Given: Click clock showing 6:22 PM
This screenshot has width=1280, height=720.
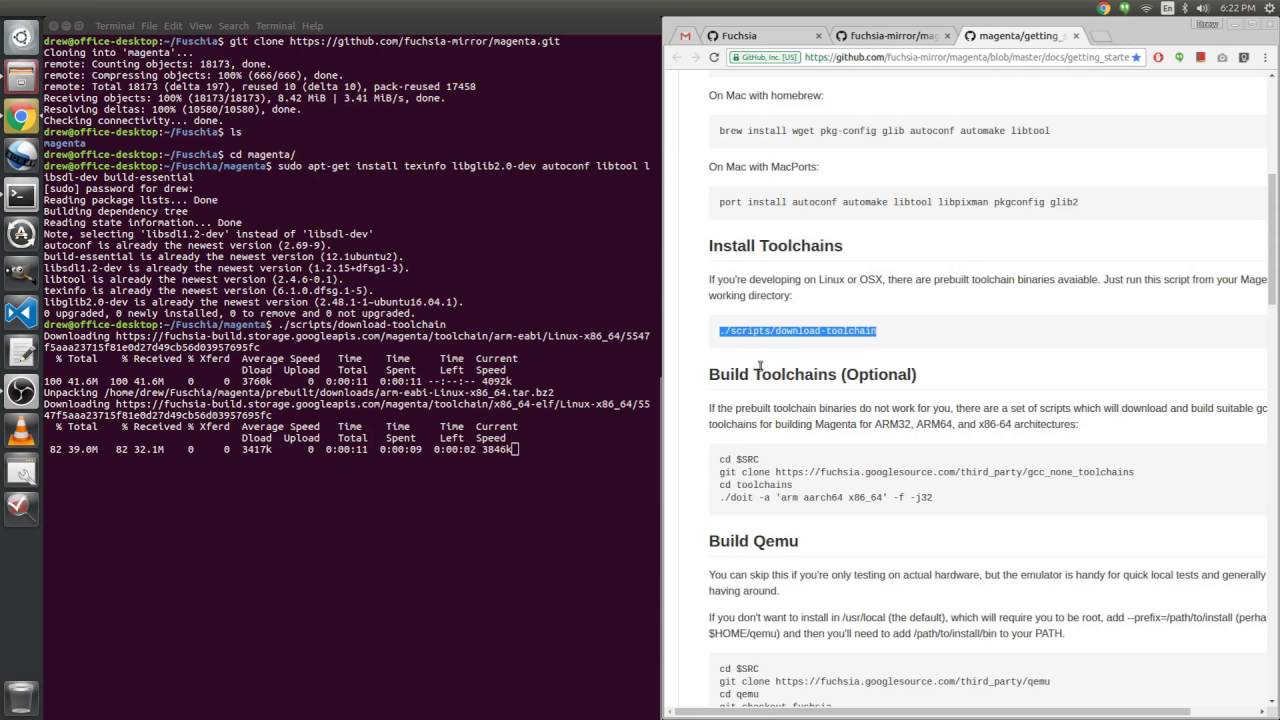Looking at the screenshot, I should (1240, 8).
